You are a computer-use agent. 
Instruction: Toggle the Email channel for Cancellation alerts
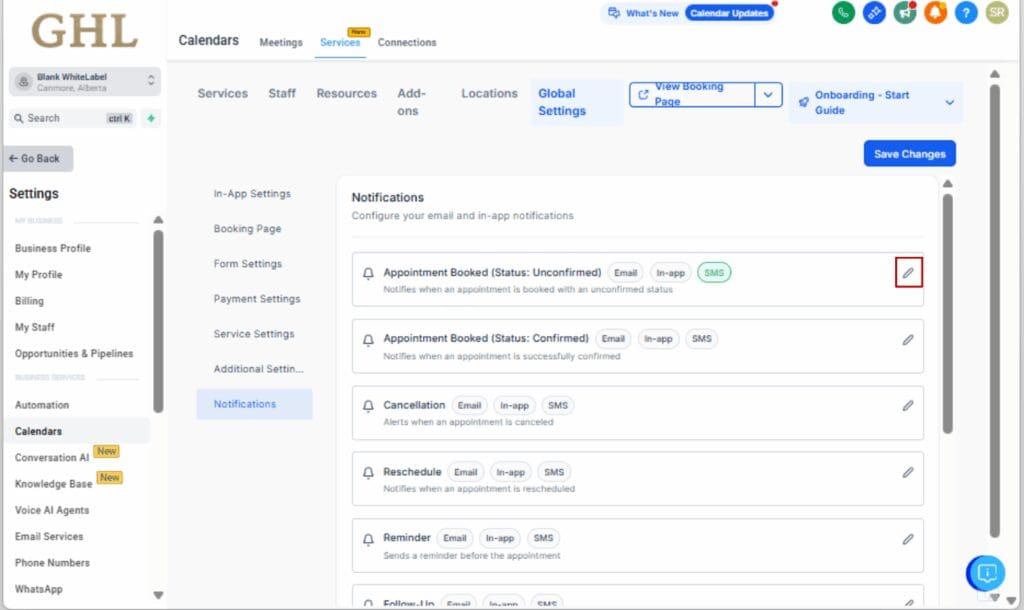click(469, 405)
